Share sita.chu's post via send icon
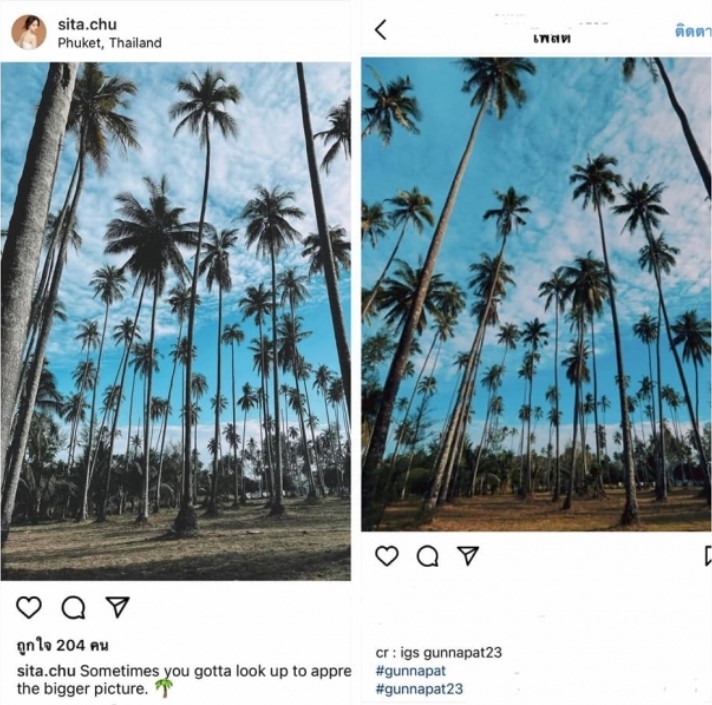 point(117,606)
